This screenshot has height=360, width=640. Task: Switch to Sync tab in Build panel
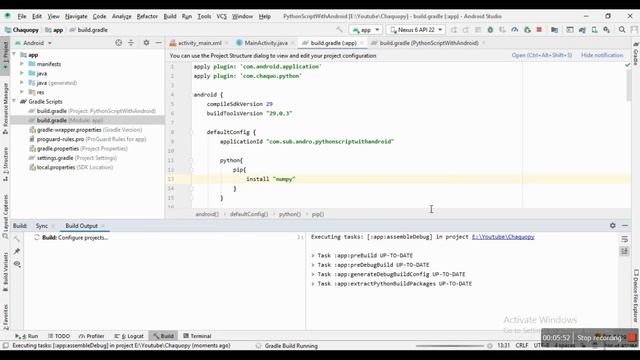(42, 226)
